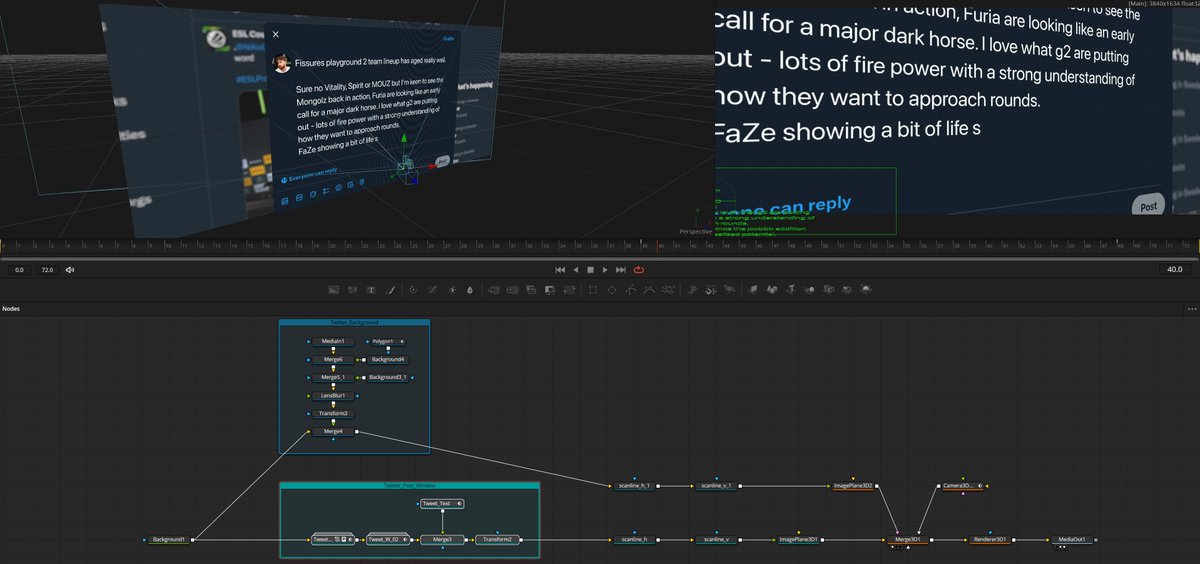Add a Brightness Contrast node from toolbar
Image resolution: width=1200 pixels, height=564 pixels.
click(451, 289)
